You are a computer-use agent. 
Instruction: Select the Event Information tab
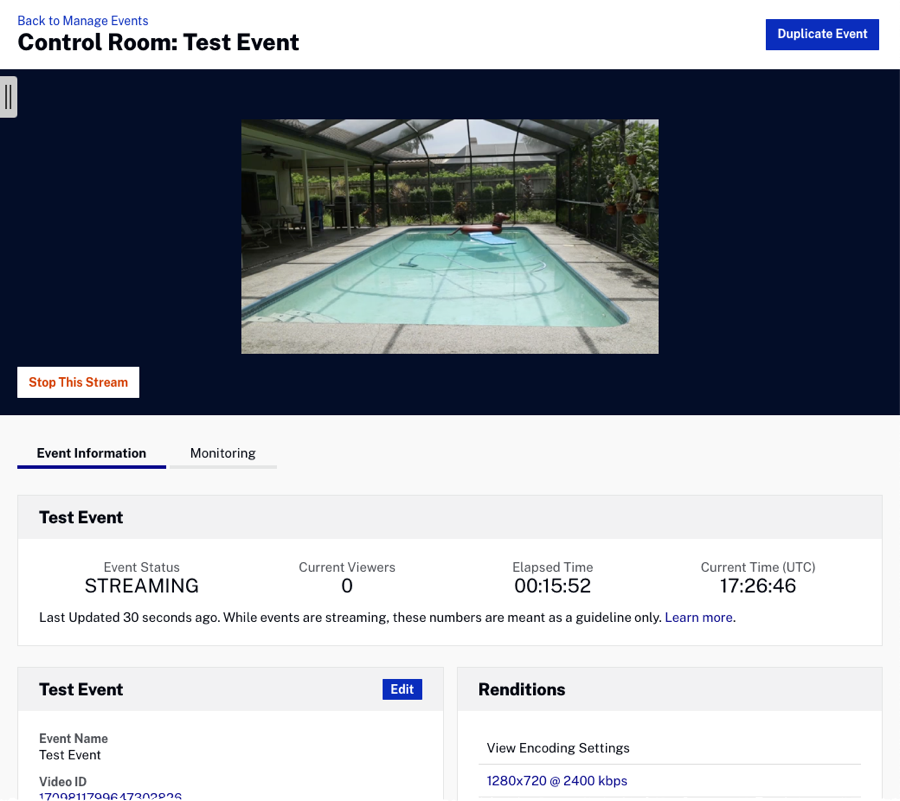pos(92,453)
